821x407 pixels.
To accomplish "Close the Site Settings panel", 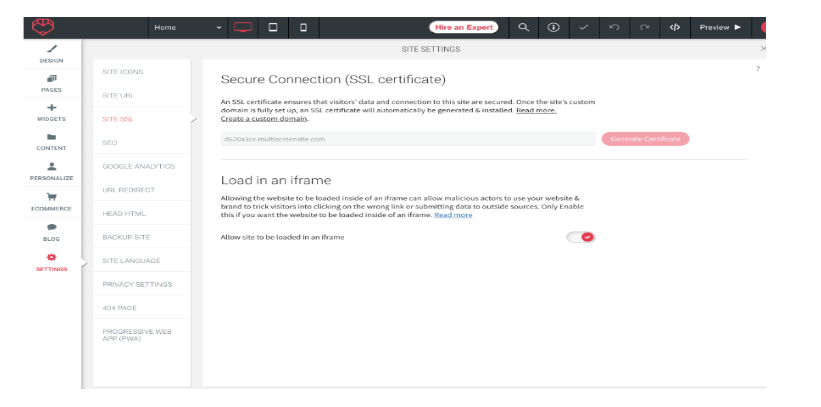I will click(x=763, y=49).
